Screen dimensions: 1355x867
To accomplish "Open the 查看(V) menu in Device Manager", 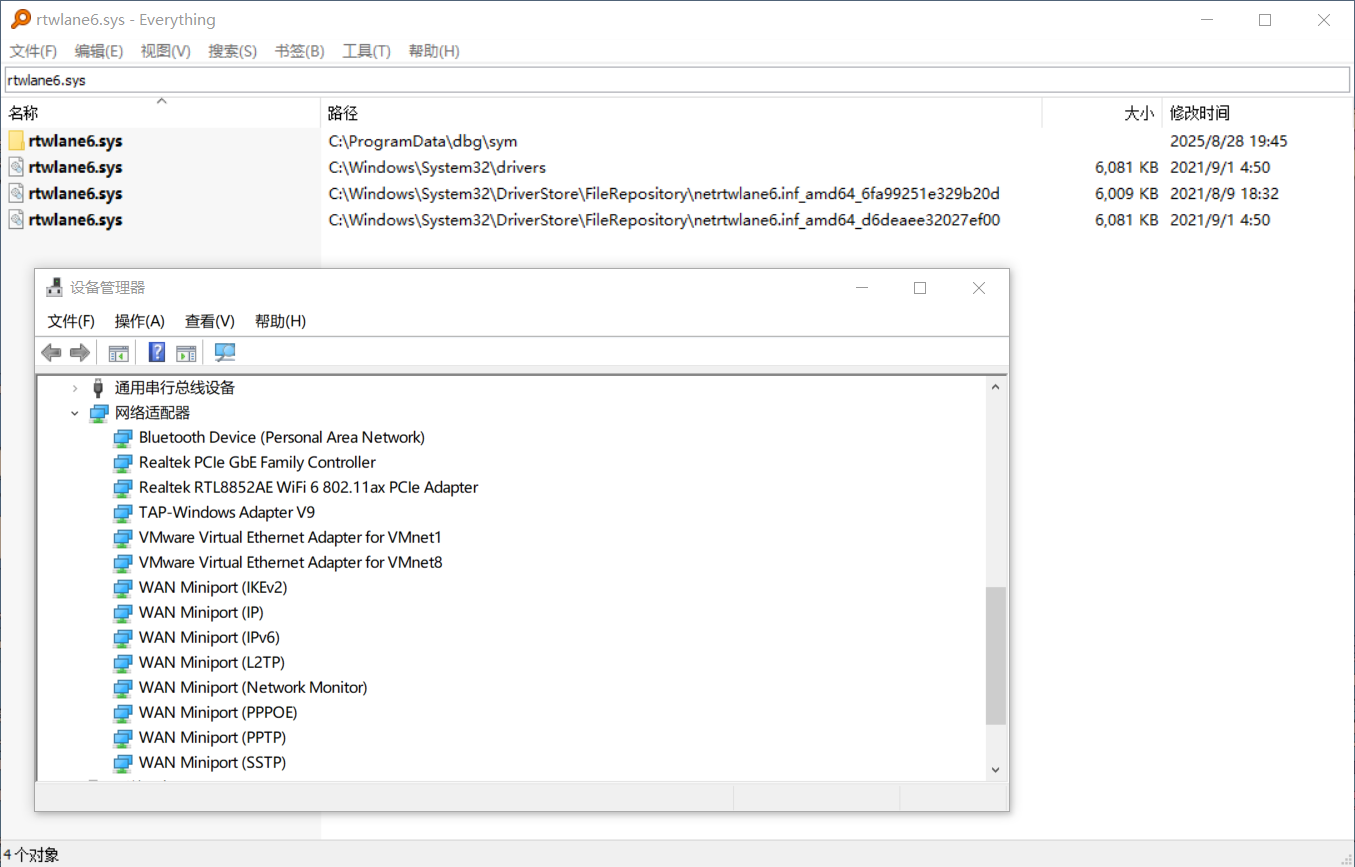I will point(210,321).
